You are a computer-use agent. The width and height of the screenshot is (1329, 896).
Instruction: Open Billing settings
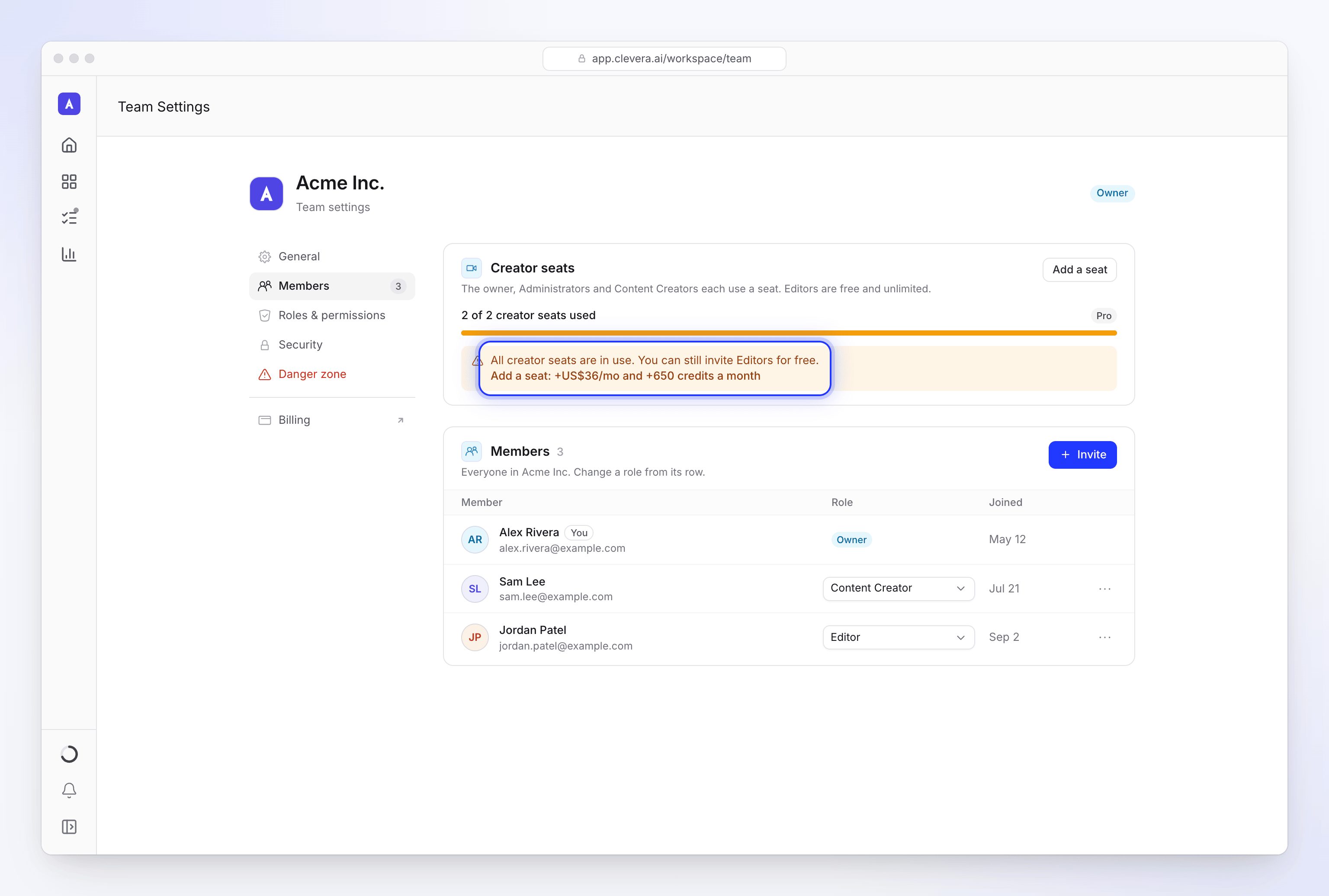(x=332, y=420)
